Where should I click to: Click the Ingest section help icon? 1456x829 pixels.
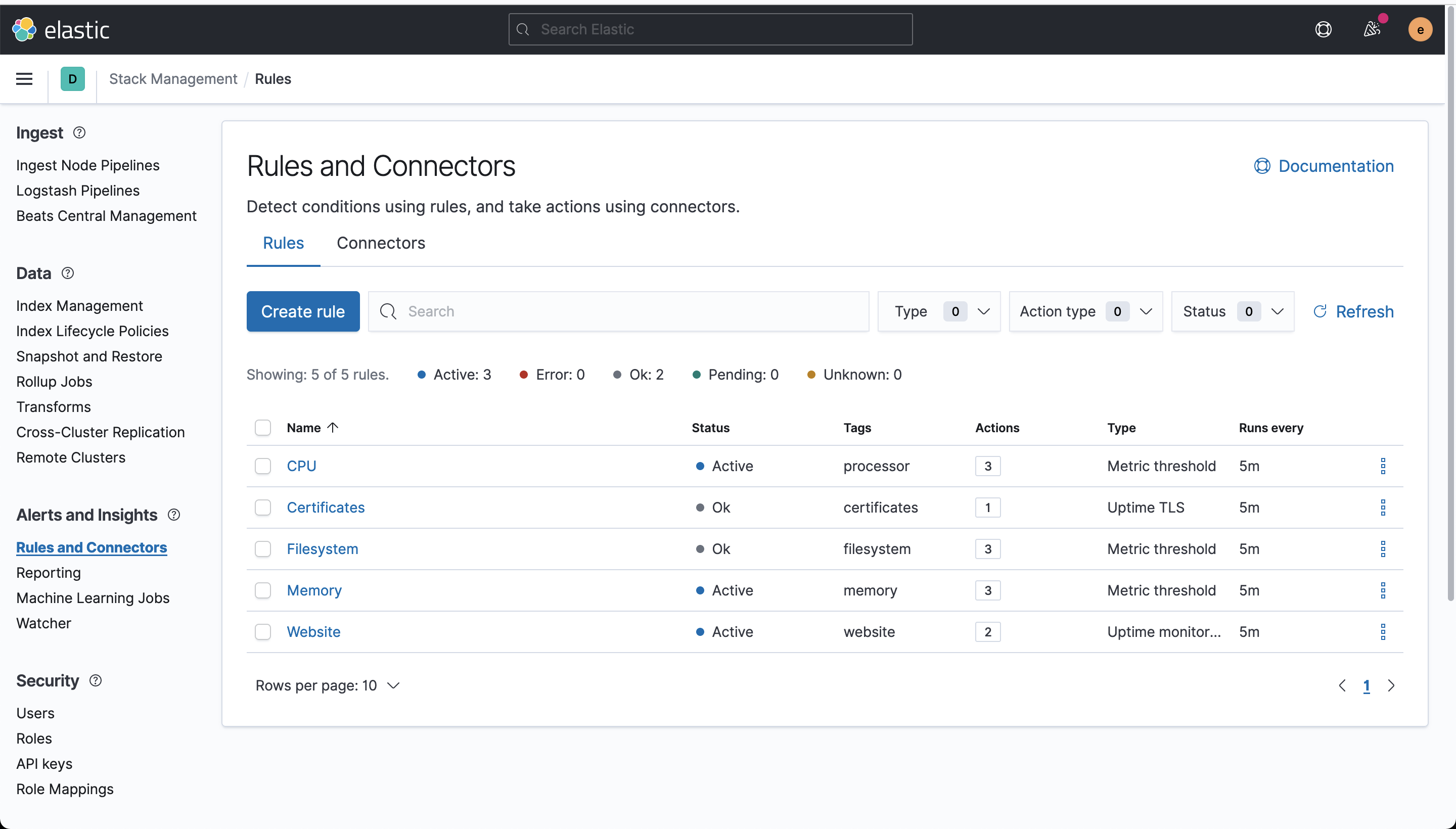tap(79, 132)
